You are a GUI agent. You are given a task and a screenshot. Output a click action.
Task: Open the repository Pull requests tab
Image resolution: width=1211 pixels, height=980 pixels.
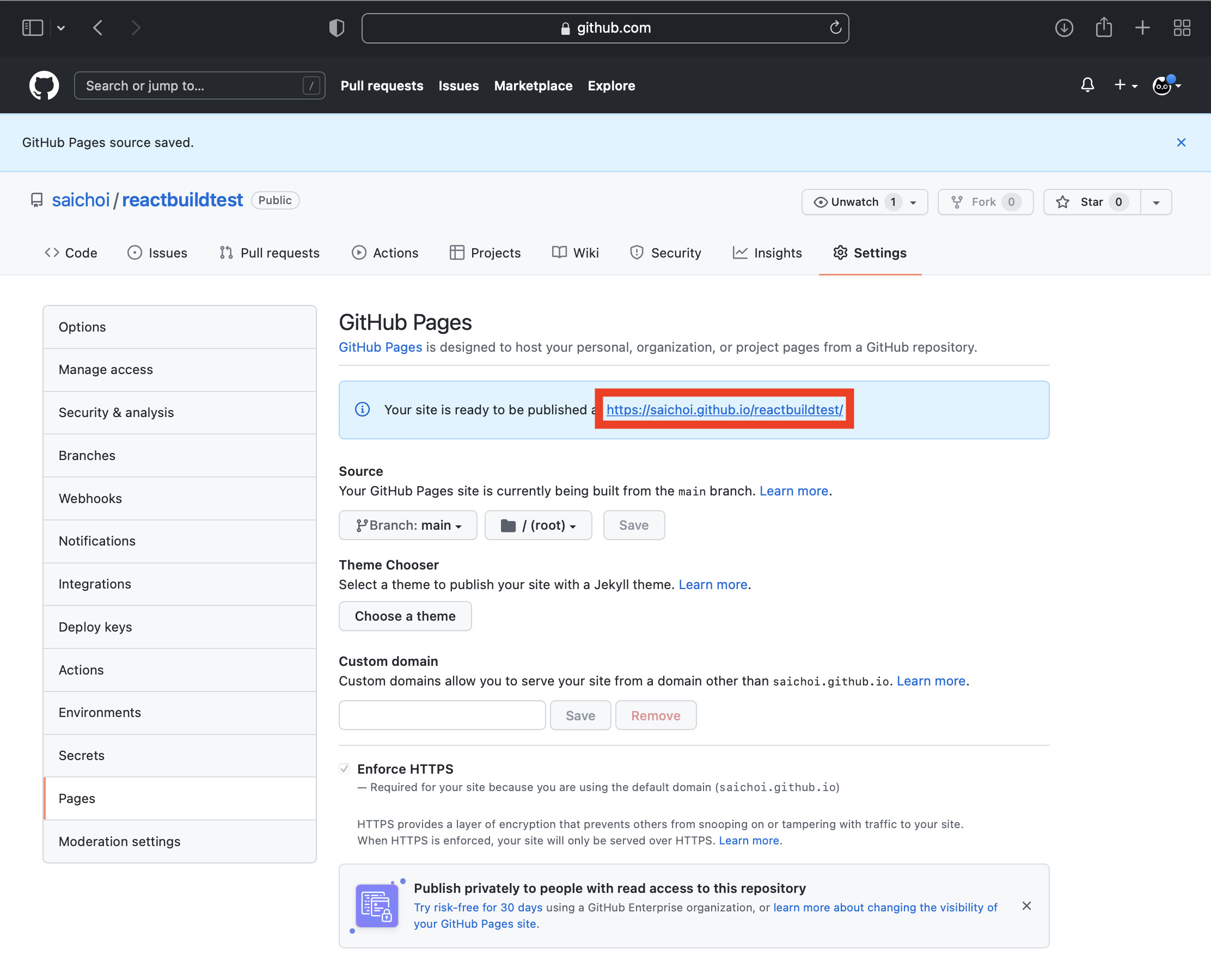click(x=270, y=253)
